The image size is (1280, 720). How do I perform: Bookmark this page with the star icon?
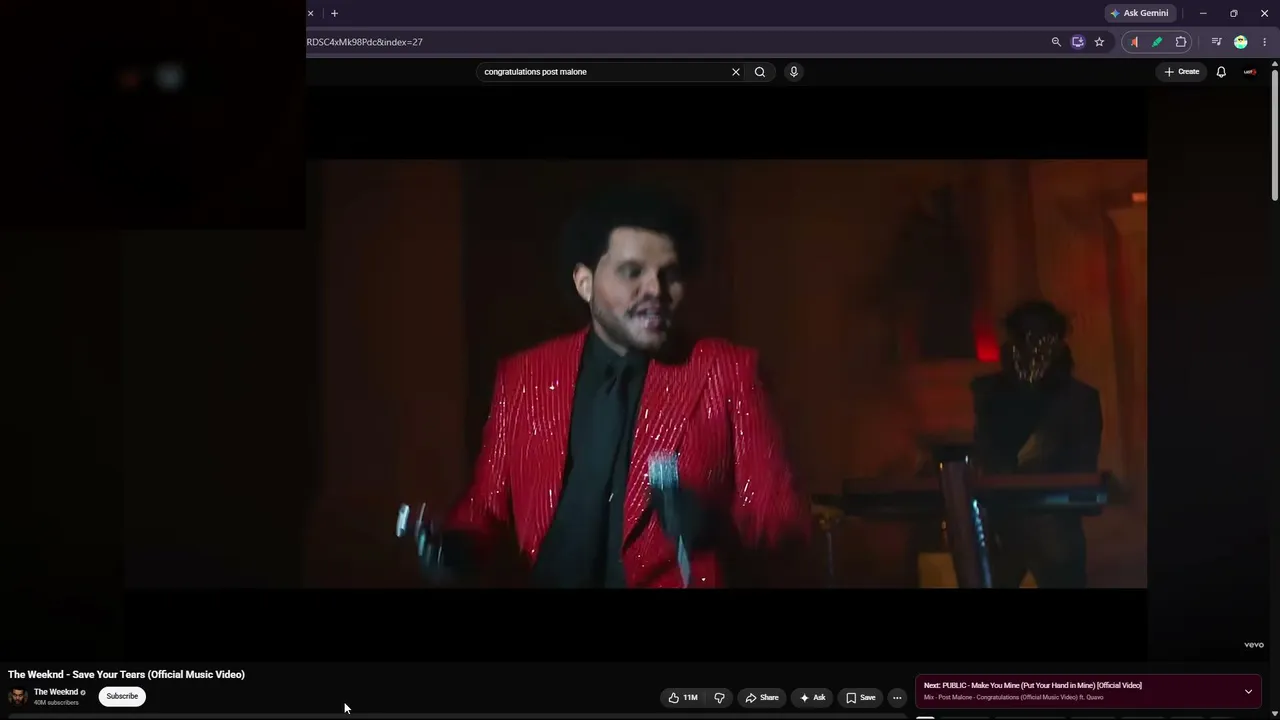[x=1099, y=42]
